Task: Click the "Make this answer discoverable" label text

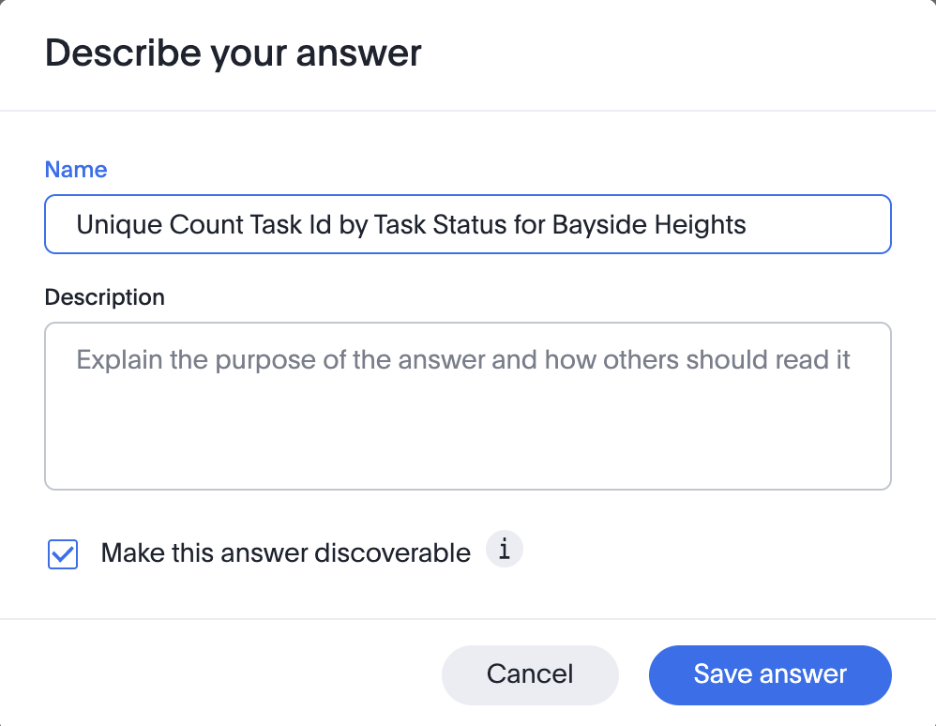Action: [285, 553]
